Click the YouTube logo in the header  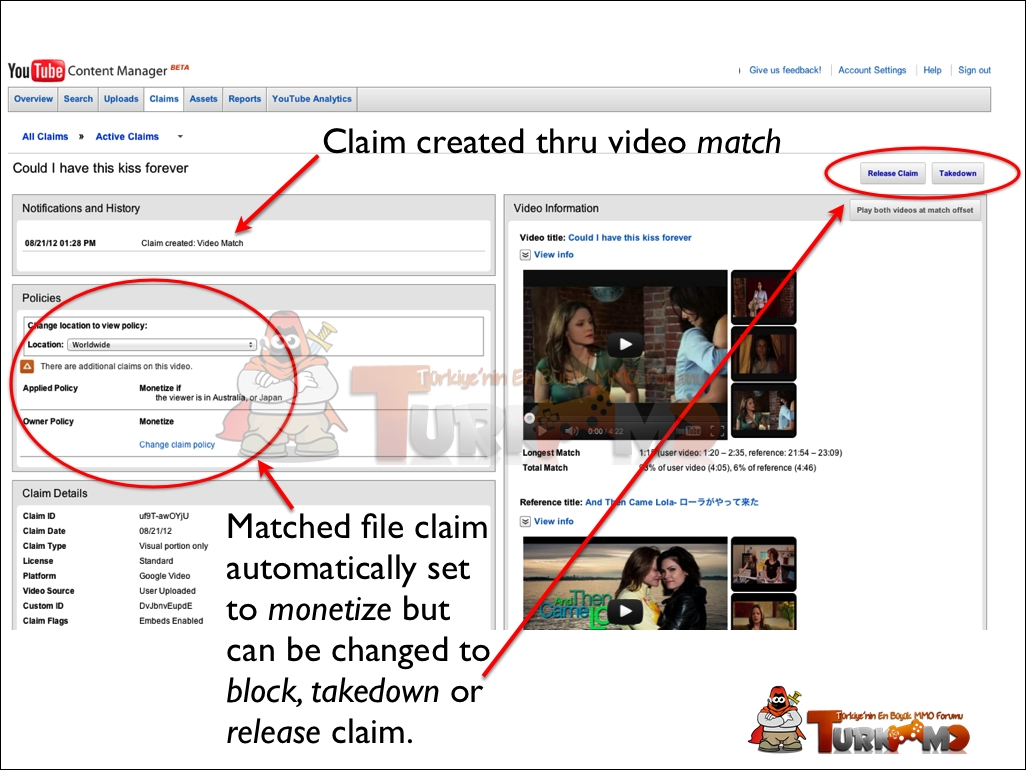[36, 70]
